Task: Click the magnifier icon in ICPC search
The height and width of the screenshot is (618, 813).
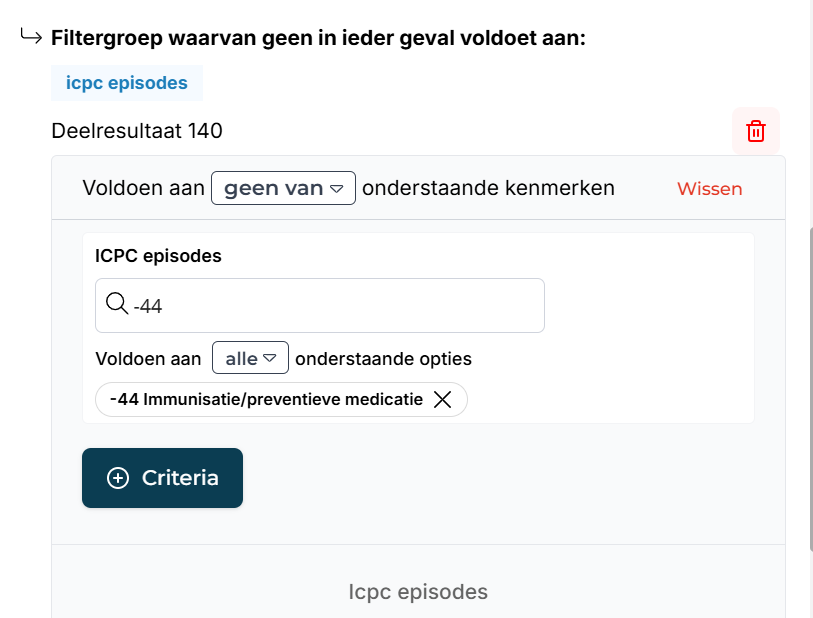Action: (x=117, y=303)
